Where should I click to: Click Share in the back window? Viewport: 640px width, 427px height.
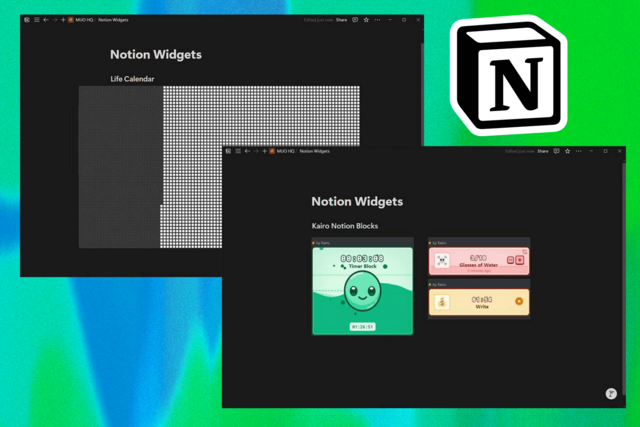341,20
